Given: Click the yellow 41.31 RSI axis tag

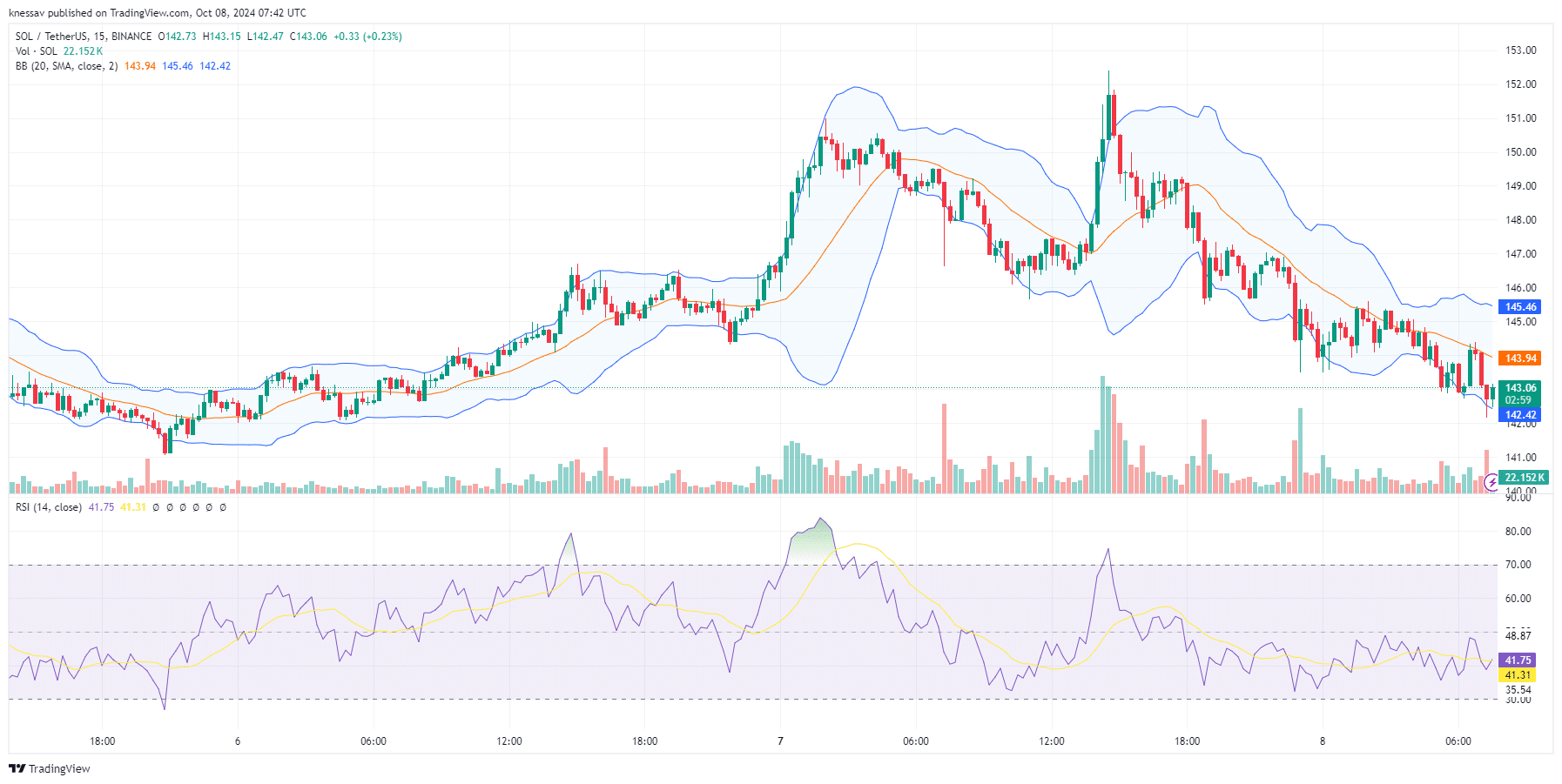Looking at the screenshot, I should [x=1518, y=675].
